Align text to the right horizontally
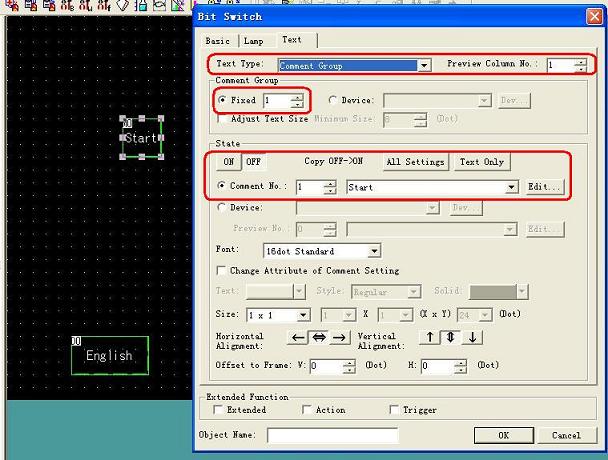 340,338
